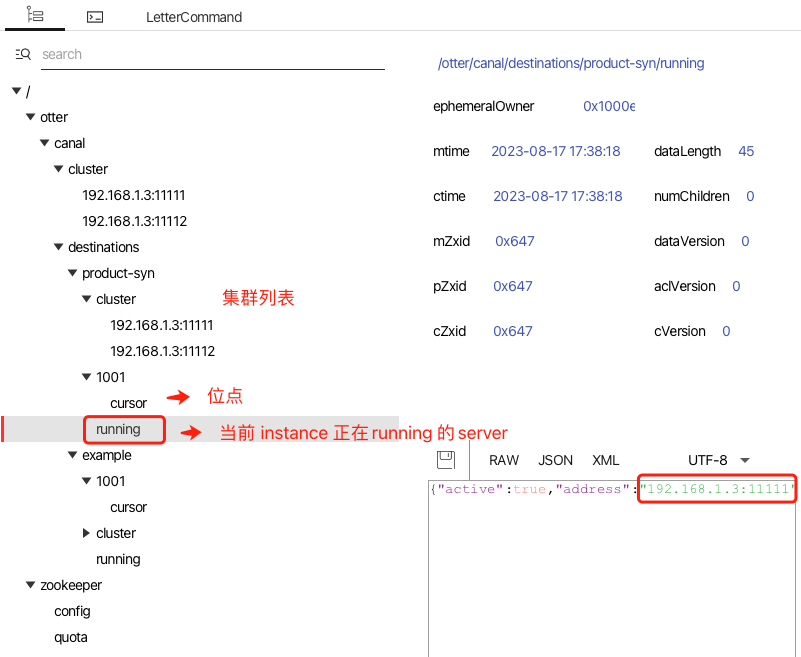Image resolution: width=801 pixels, height=657 pixels.
Task: Collapse the destinations tree node
Action: point(58,247)
